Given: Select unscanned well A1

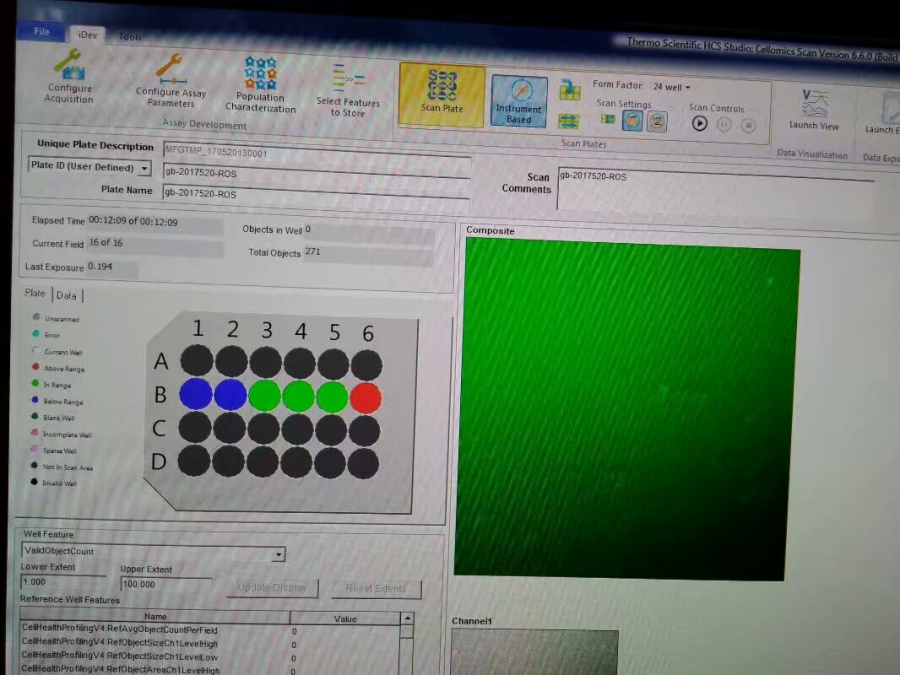Looking at the screenshot, I should pos(197,360).
